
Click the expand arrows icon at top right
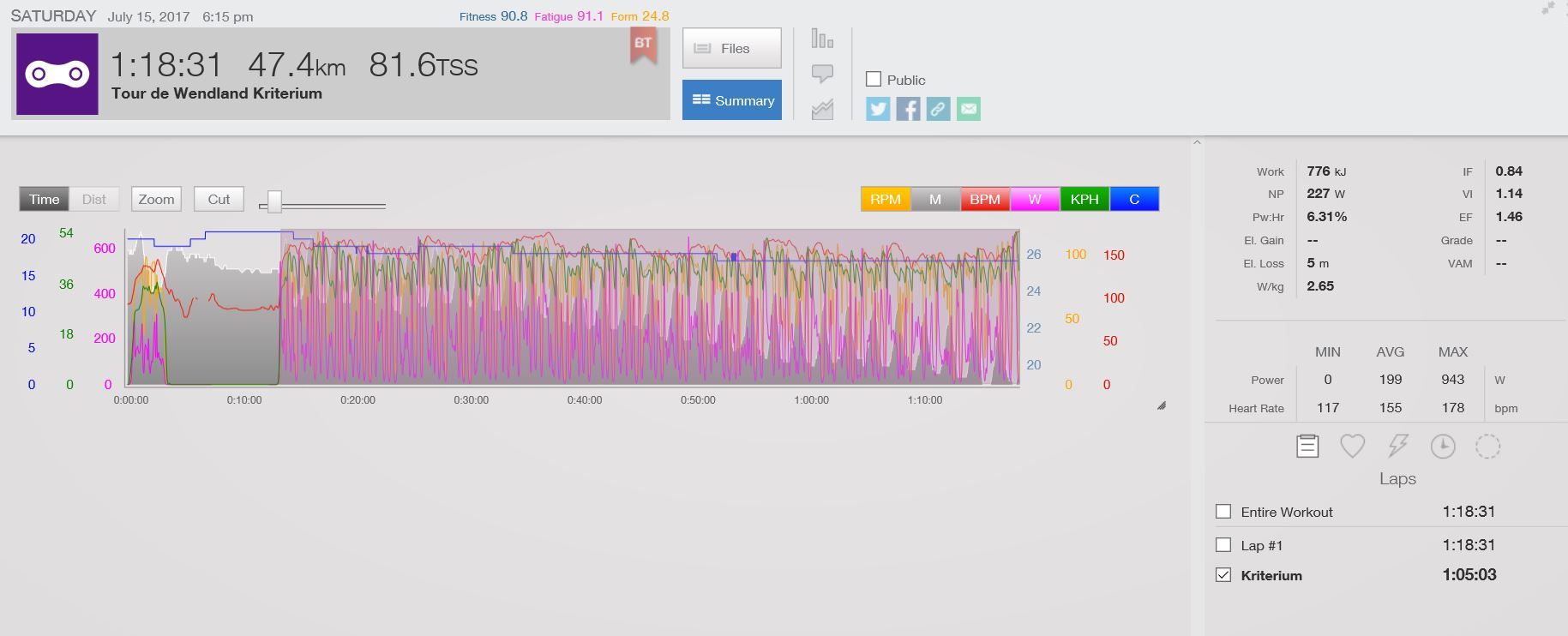point(1547,8)
